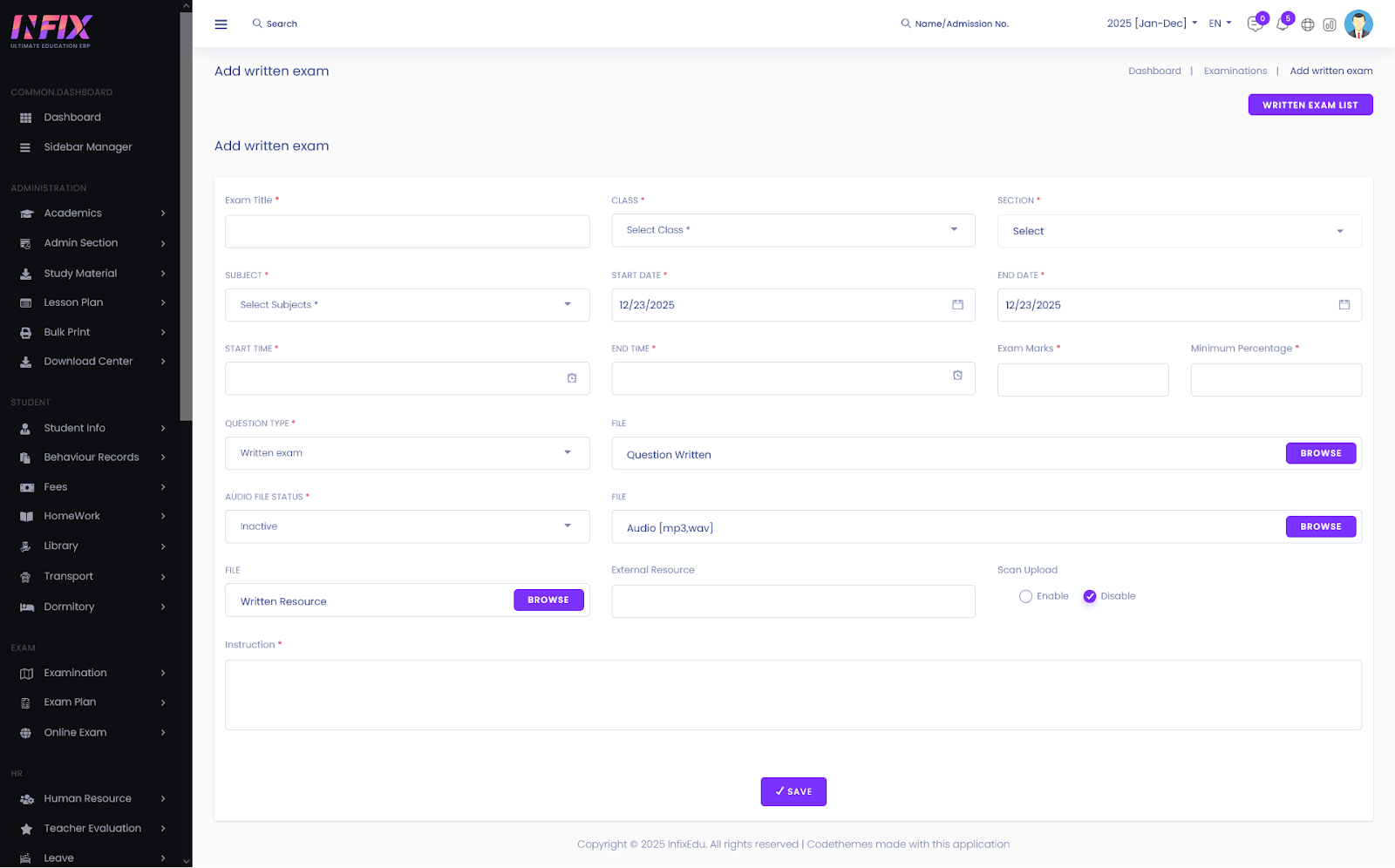Select the Enable scan upload option

click(1026, 597)
